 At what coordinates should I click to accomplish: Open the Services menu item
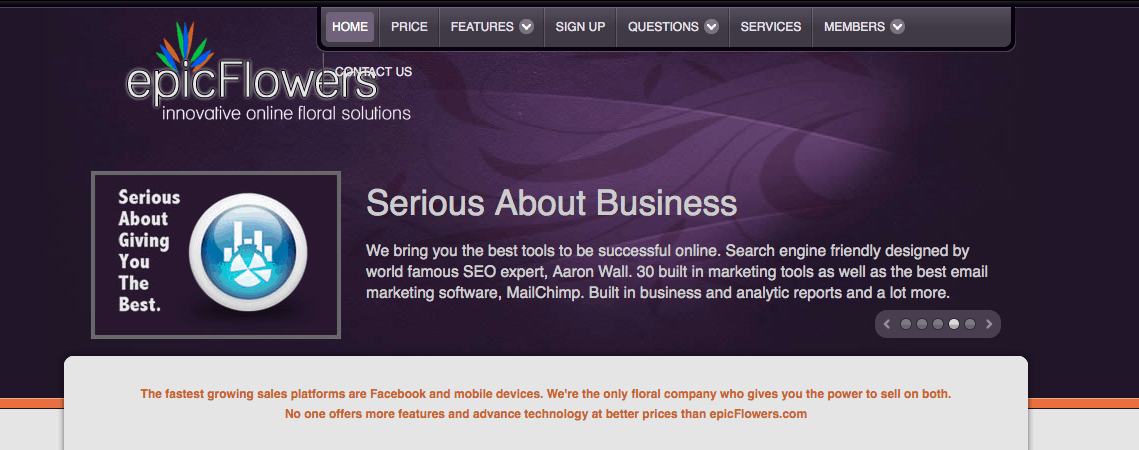[x=770, y=27]
